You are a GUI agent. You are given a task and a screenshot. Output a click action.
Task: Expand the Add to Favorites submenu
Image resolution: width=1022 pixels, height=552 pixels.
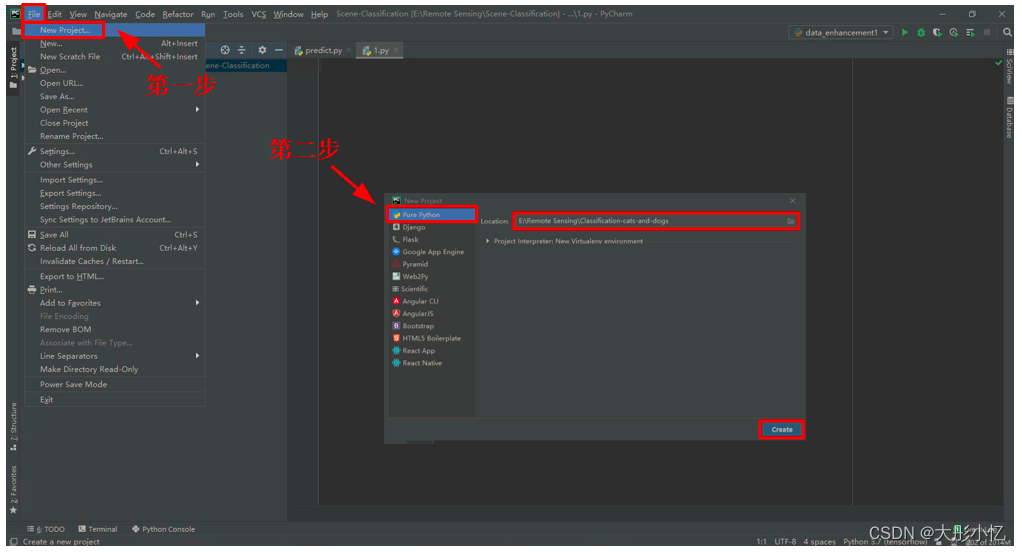click(115, 303)
